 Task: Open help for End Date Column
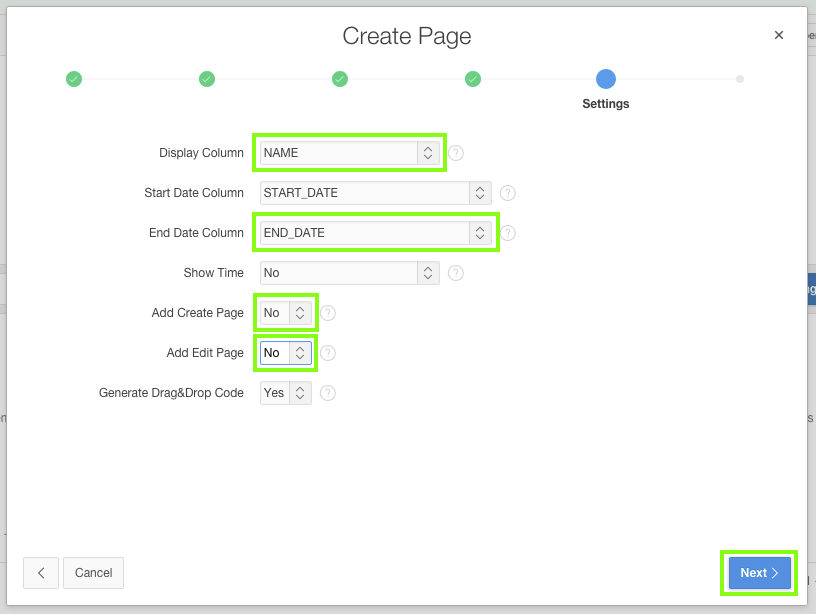point(508,233)
